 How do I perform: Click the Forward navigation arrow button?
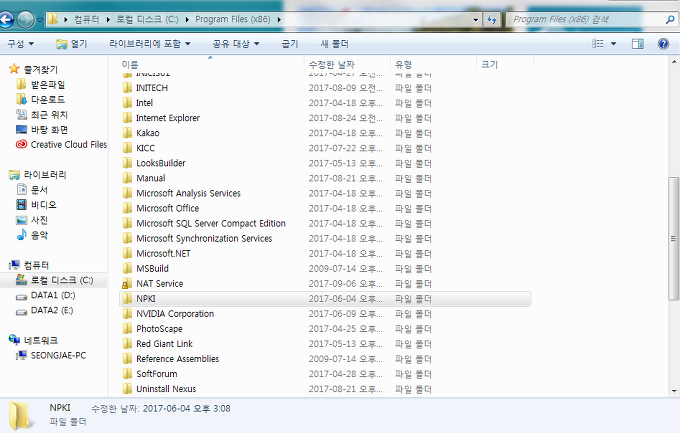click(x=26, y=20)
